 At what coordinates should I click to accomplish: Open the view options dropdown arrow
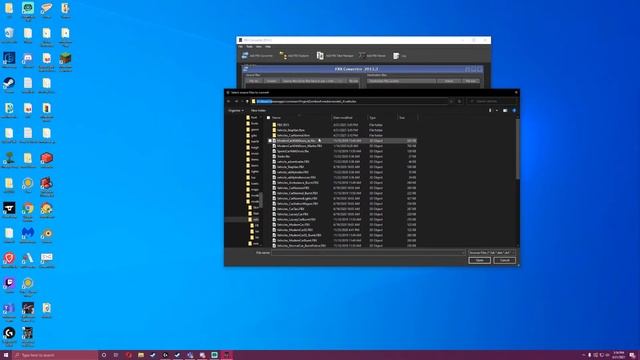497,111
